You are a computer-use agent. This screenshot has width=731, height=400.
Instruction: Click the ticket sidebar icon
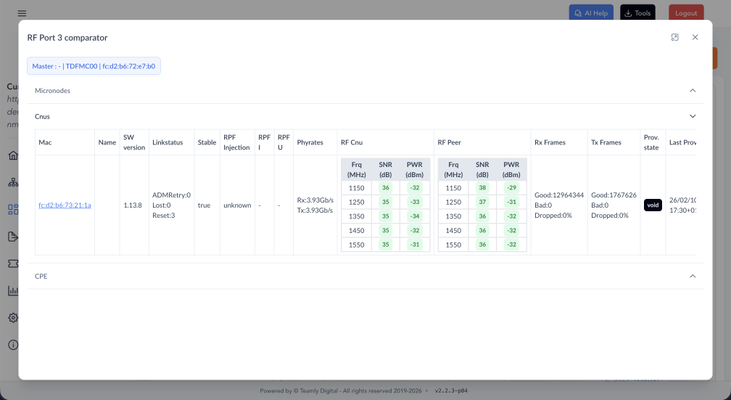[x=13, y=263]
